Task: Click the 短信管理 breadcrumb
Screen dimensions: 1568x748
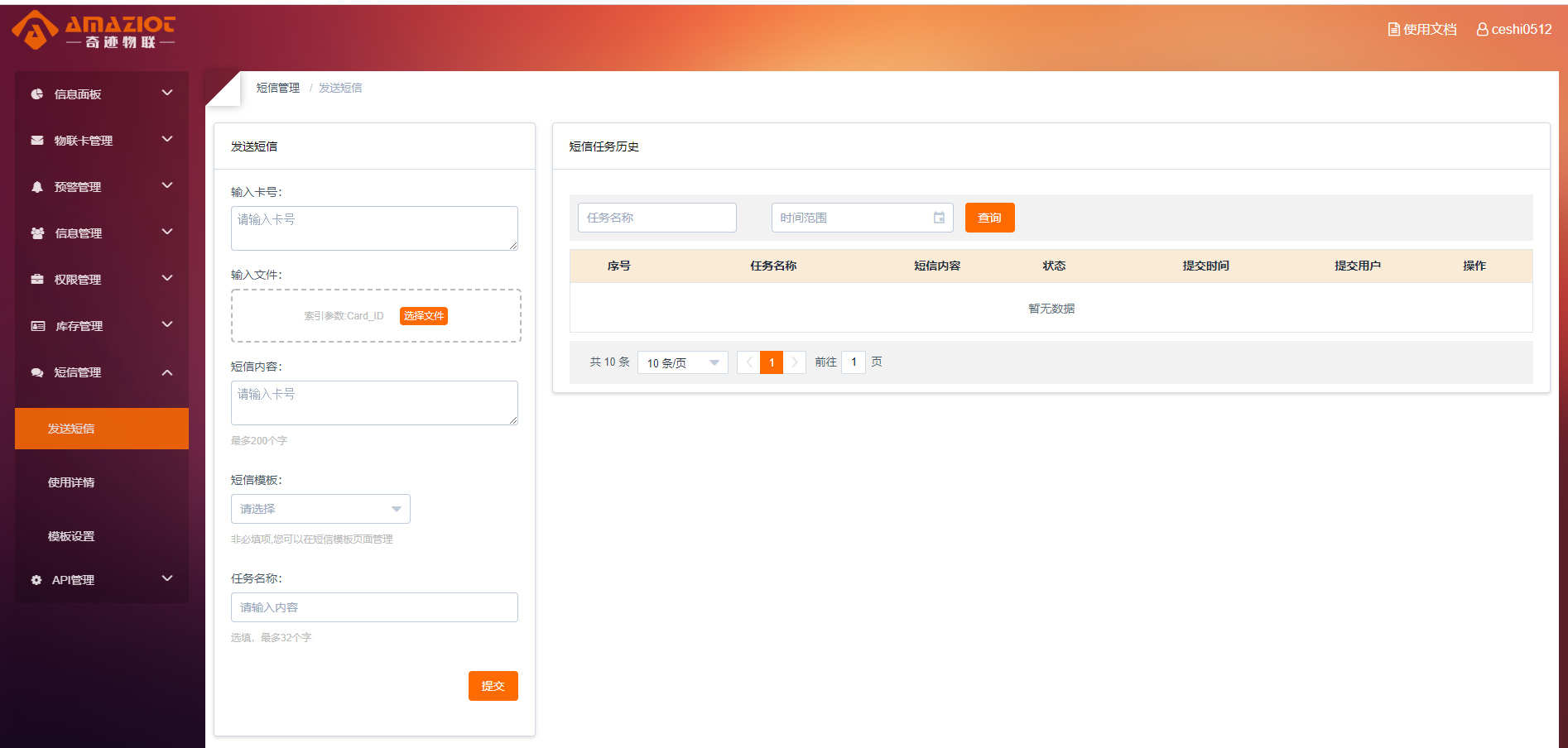Action: tap(278, 88)
